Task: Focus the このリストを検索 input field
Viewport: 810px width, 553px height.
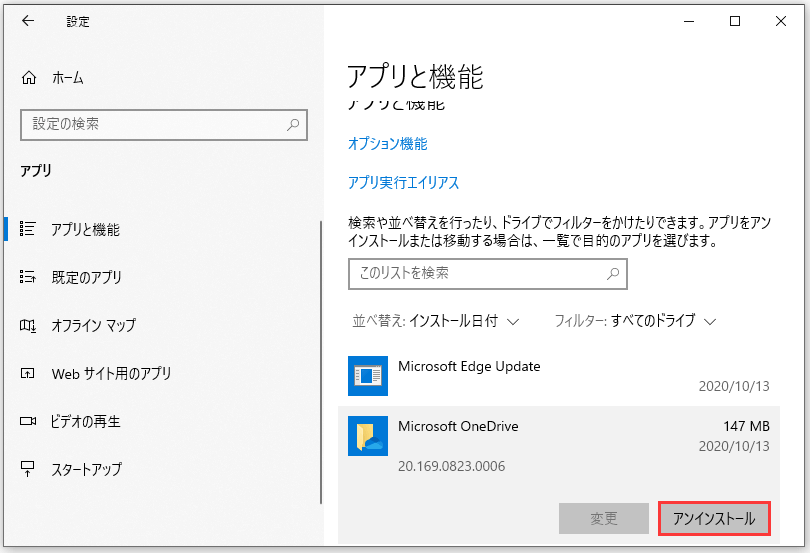Action: 488,273
